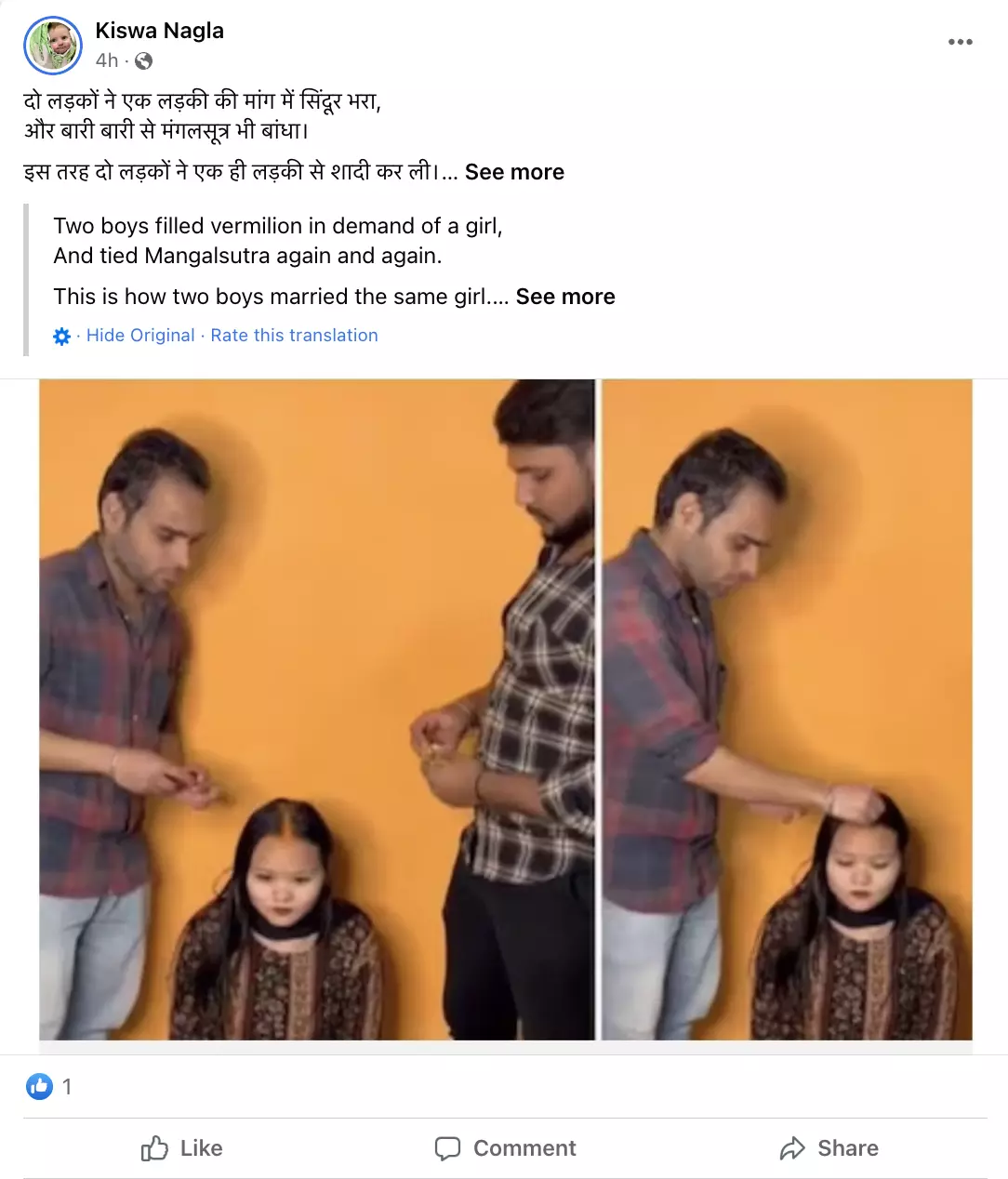Hide Original translation text
1008x1179 pixels.
140,336
